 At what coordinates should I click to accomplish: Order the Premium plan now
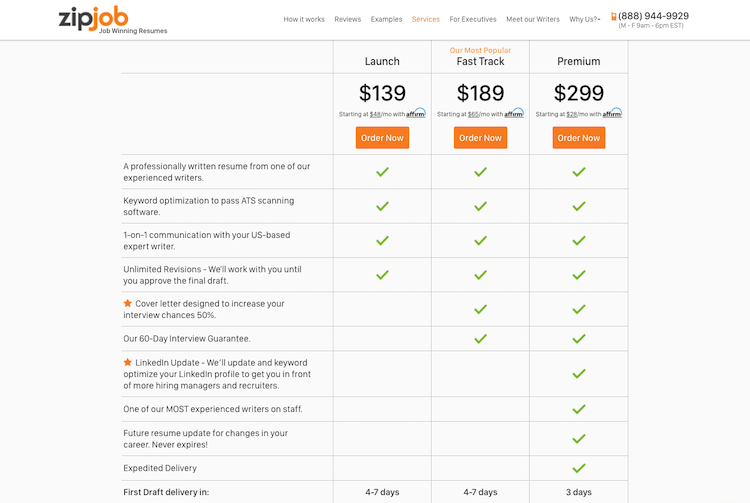point(579,138)
